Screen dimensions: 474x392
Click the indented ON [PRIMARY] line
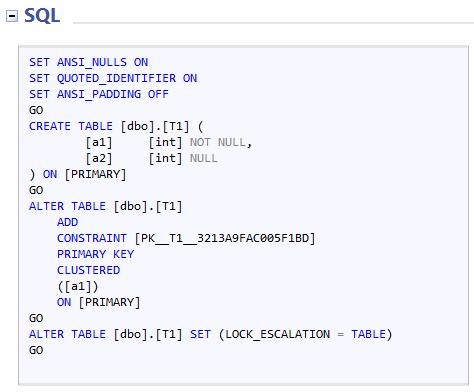tap(99, 302)
